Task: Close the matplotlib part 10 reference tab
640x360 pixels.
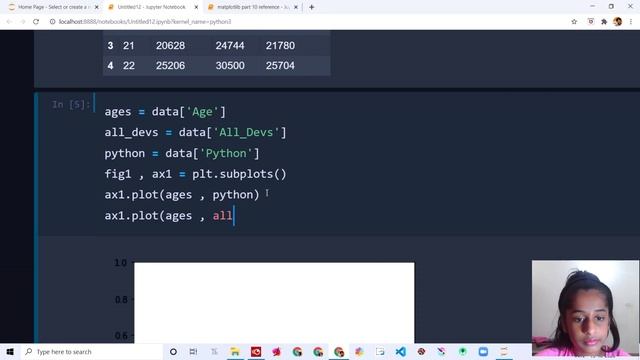Action: tap(296, 7)
